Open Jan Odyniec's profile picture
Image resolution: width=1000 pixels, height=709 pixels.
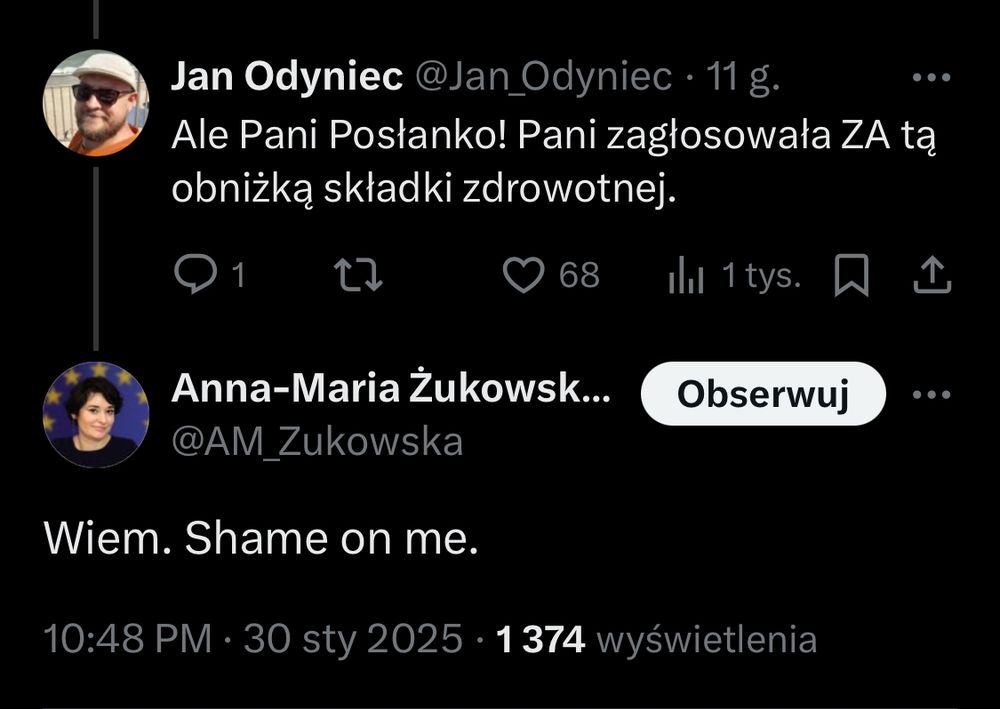tap(96, 103)
